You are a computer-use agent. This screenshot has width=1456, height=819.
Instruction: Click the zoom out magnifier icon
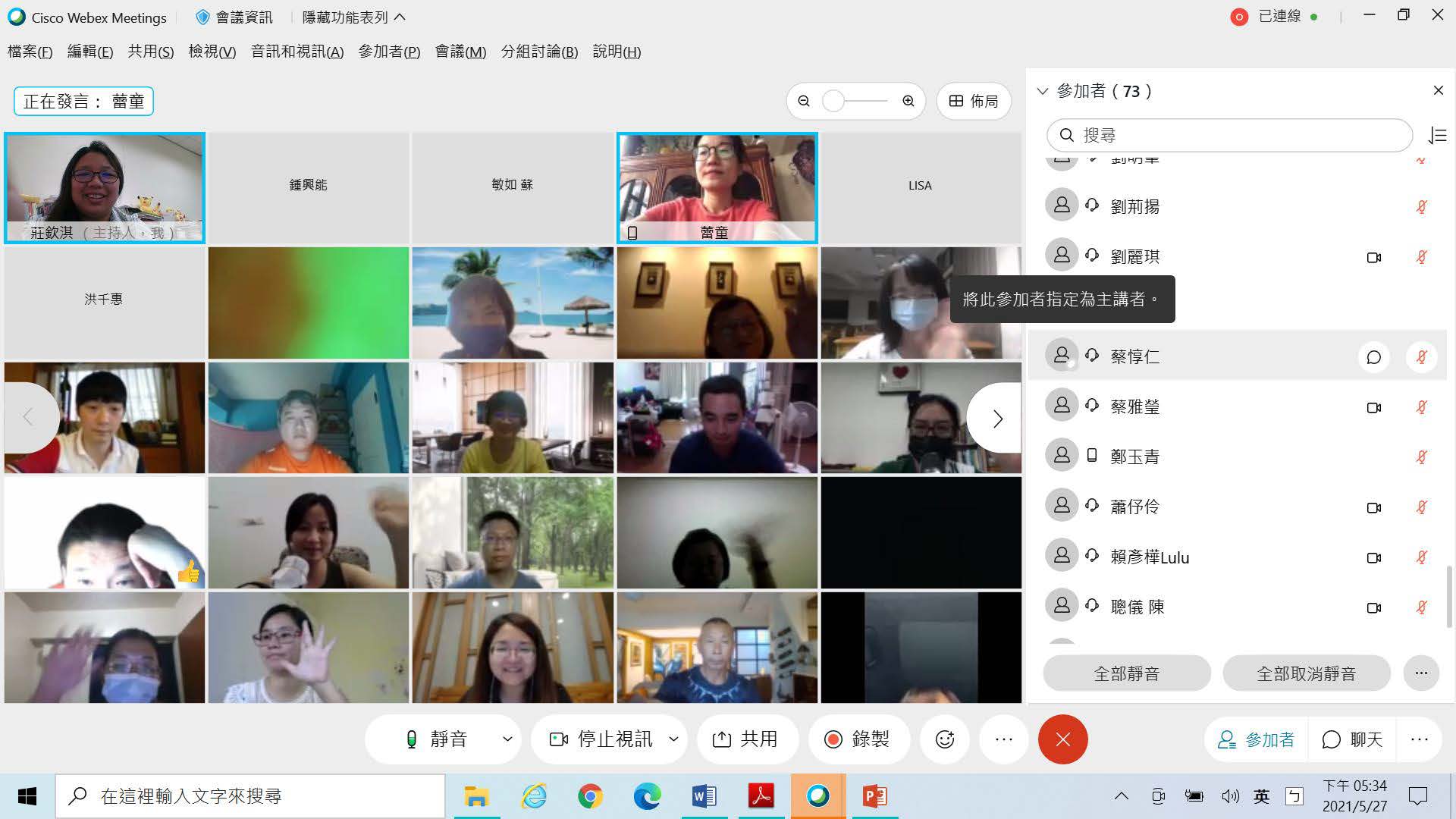804,101
